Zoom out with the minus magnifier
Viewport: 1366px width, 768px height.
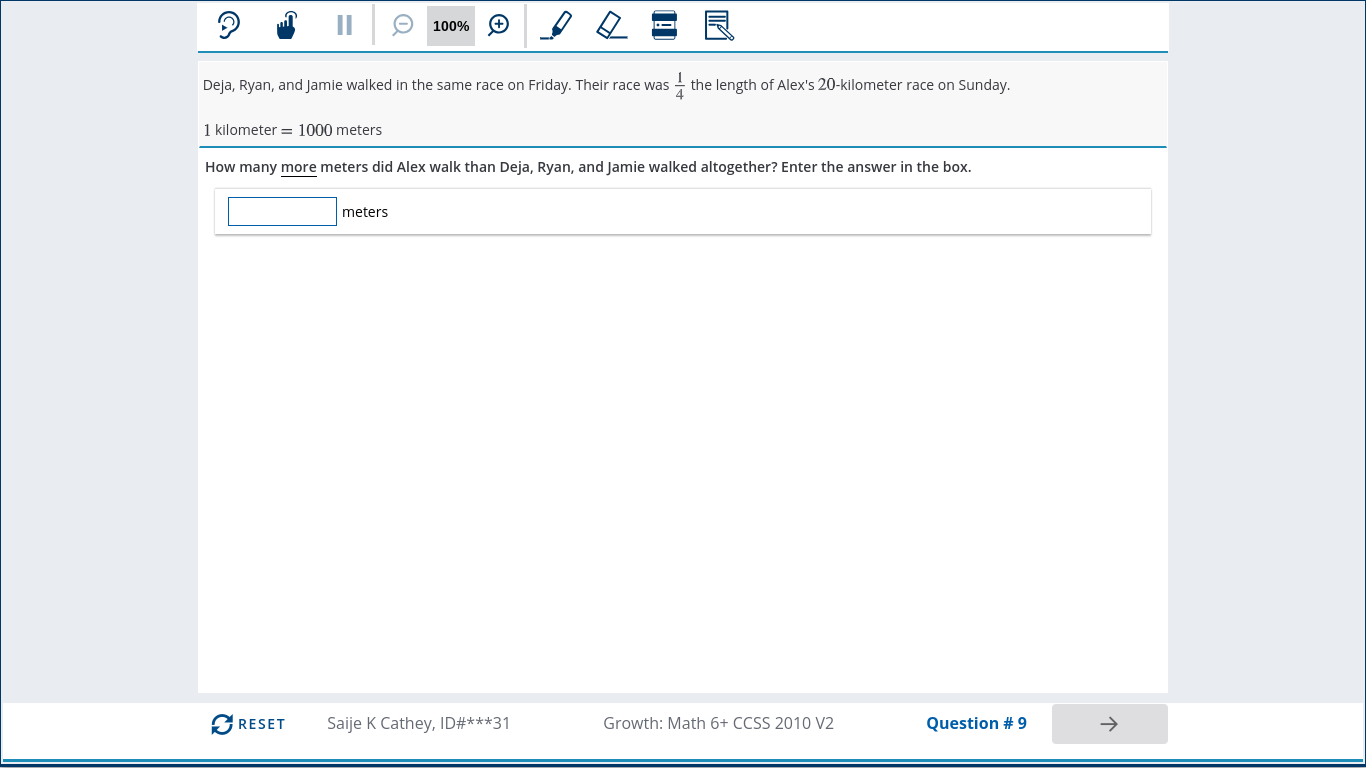coord(403,25)
